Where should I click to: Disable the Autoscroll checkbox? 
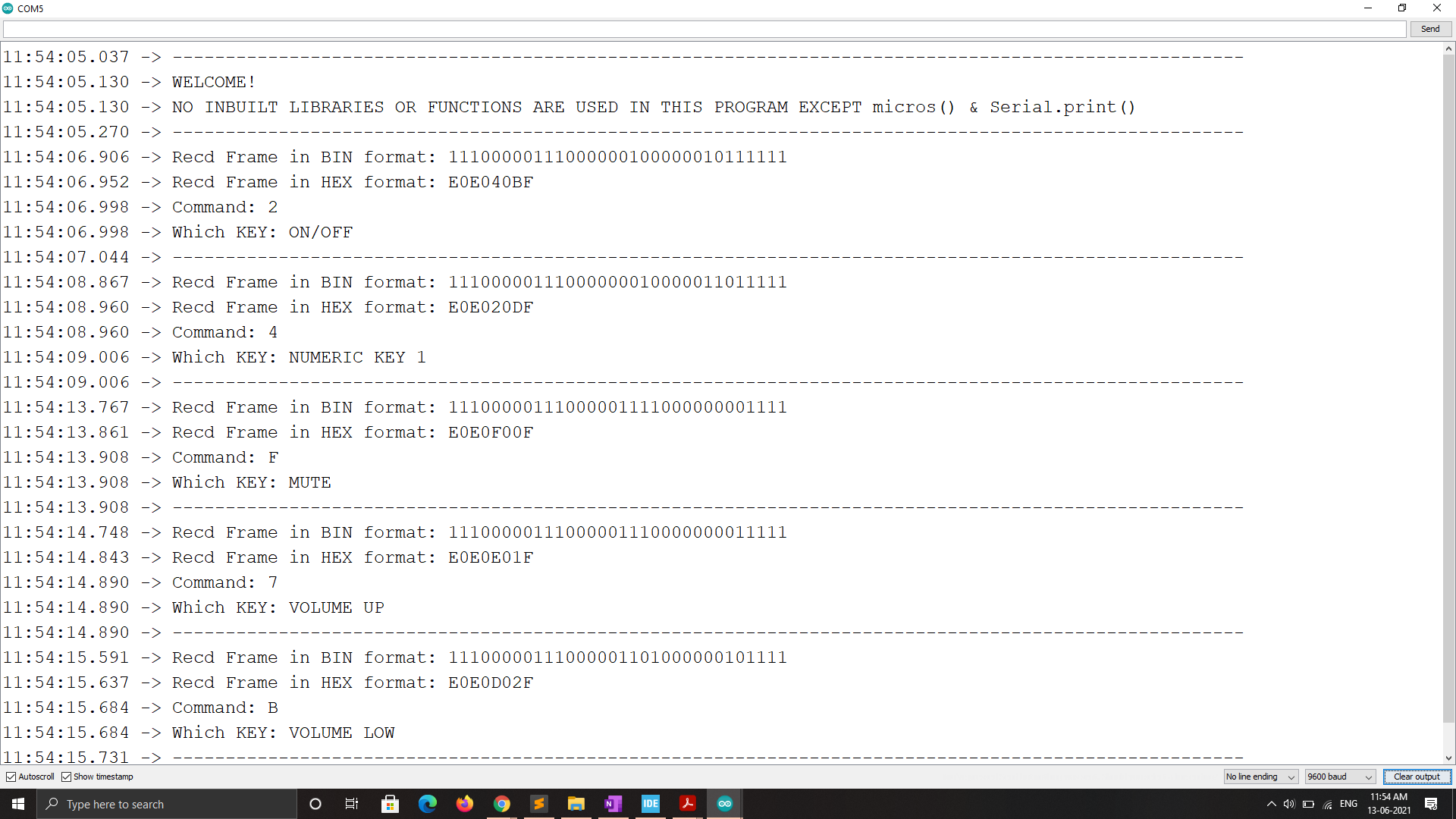point(11,777)
